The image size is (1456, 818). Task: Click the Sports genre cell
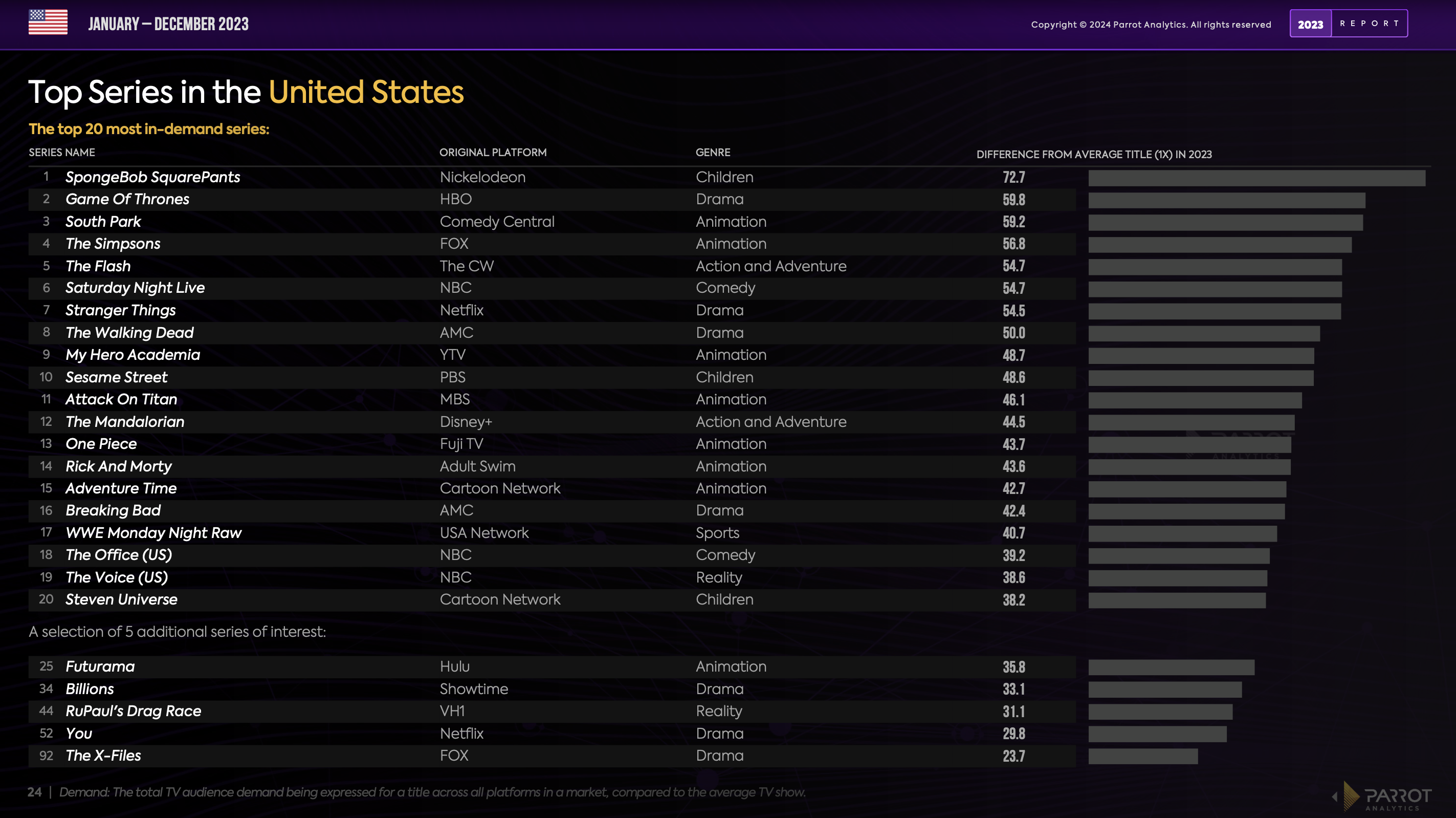(x=717, y=534)
